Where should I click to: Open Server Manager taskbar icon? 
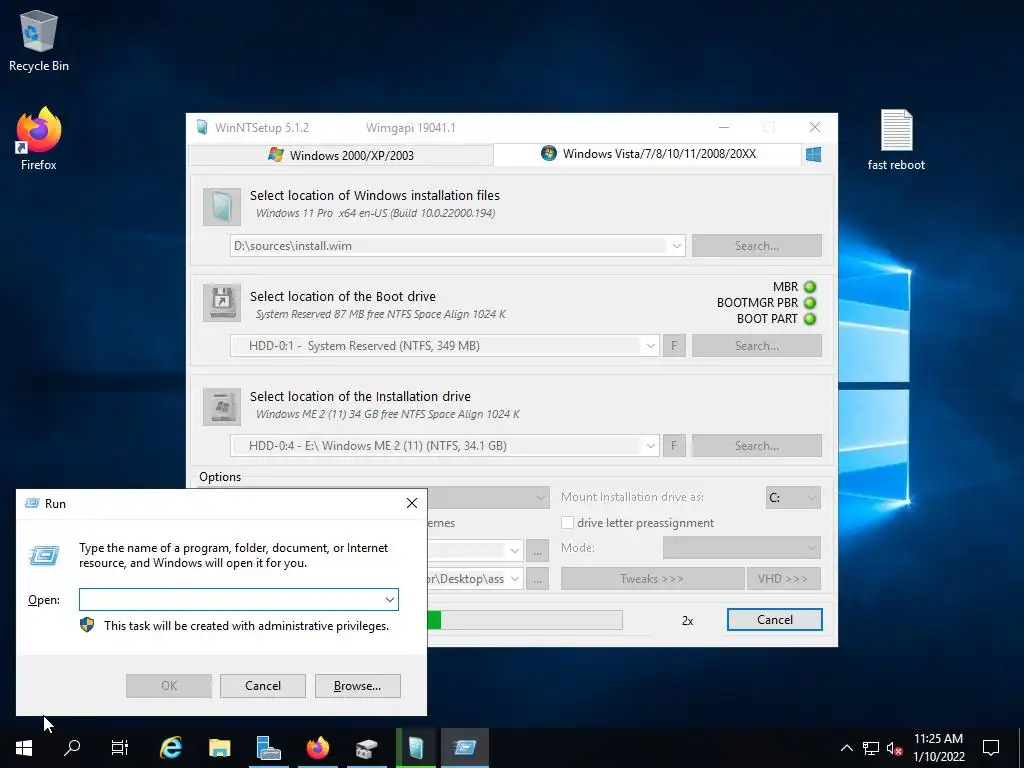[268, 748]
